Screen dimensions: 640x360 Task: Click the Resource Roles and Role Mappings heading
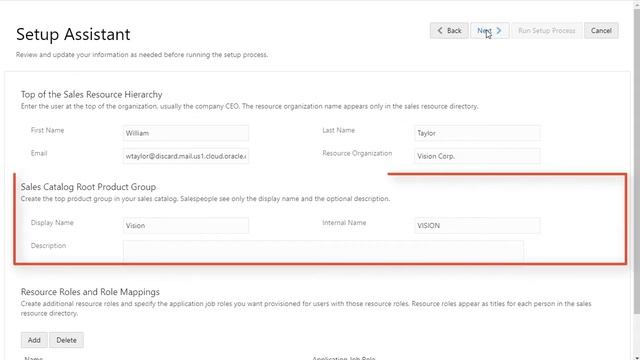pos(90,292)
